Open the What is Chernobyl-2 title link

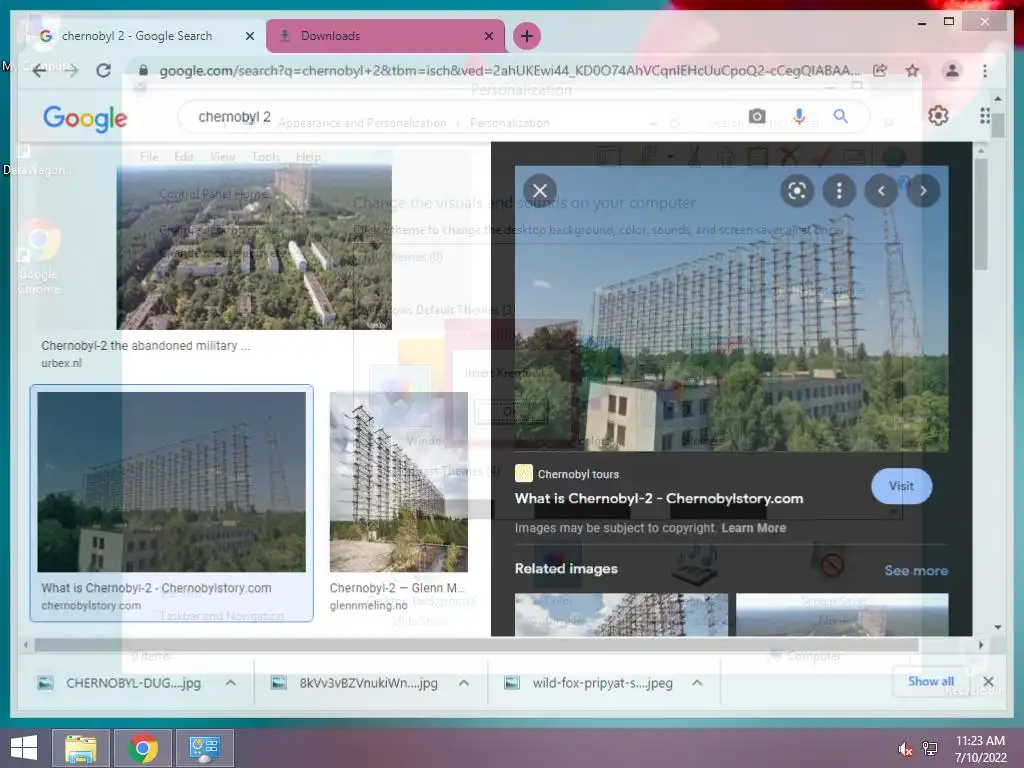659,498
